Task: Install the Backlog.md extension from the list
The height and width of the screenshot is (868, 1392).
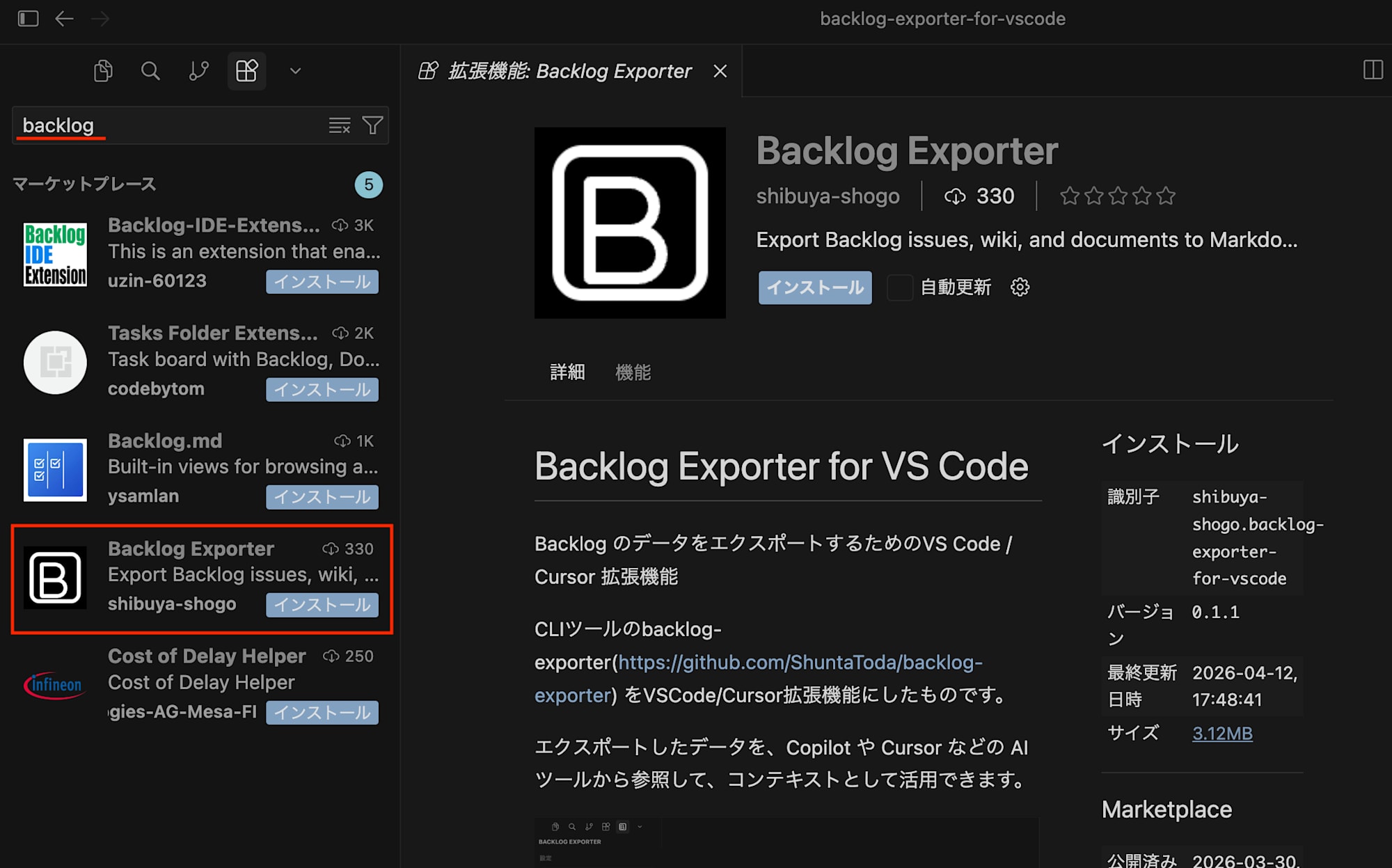Action: coord(322,497)
